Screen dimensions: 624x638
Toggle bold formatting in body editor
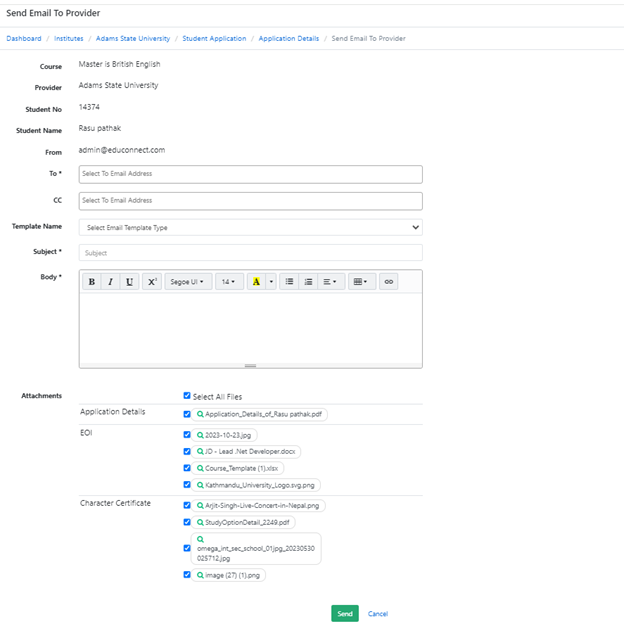tap(92, 282)
